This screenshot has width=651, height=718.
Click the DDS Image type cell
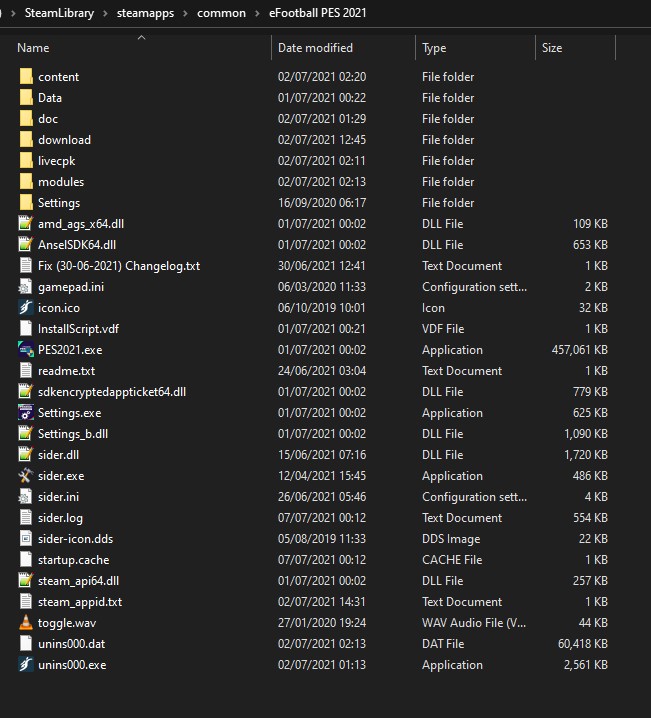tap(451, 539)
